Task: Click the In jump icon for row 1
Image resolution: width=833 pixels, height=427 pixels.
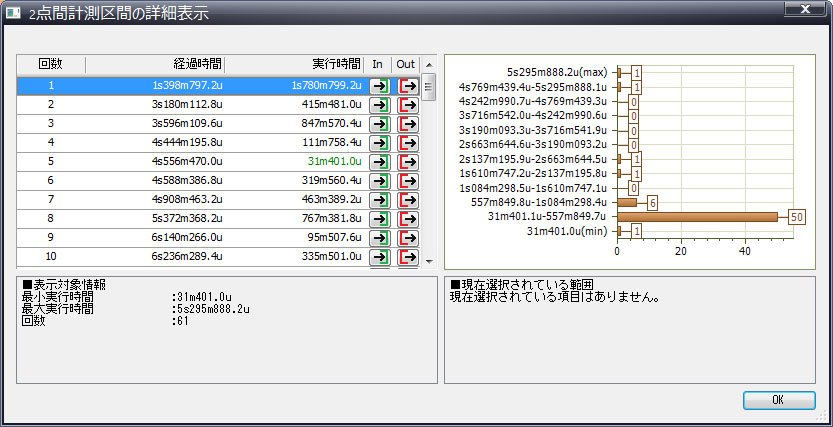Action: tap(380, 86)
